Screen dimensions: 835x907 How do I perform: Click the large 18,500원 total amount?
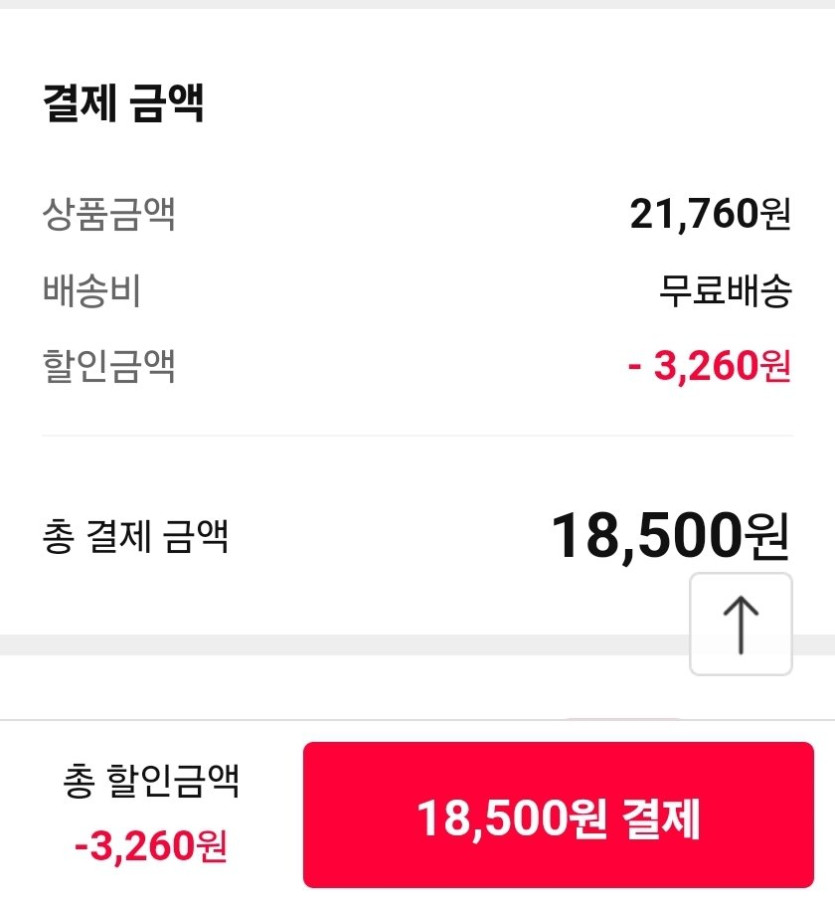click(670, 537)
